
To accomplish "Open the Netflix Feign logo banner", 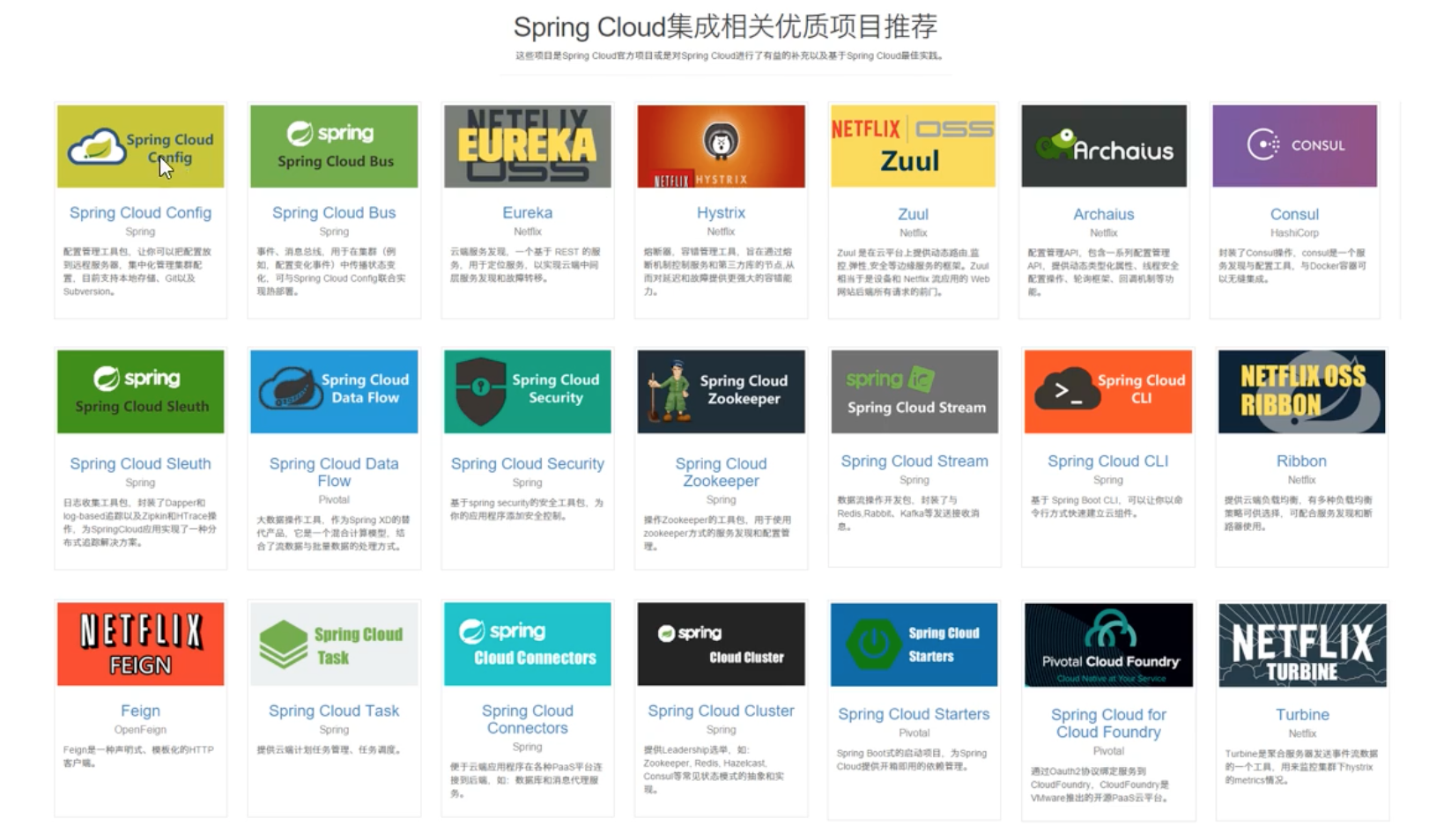I will click(x=140, y=644).
